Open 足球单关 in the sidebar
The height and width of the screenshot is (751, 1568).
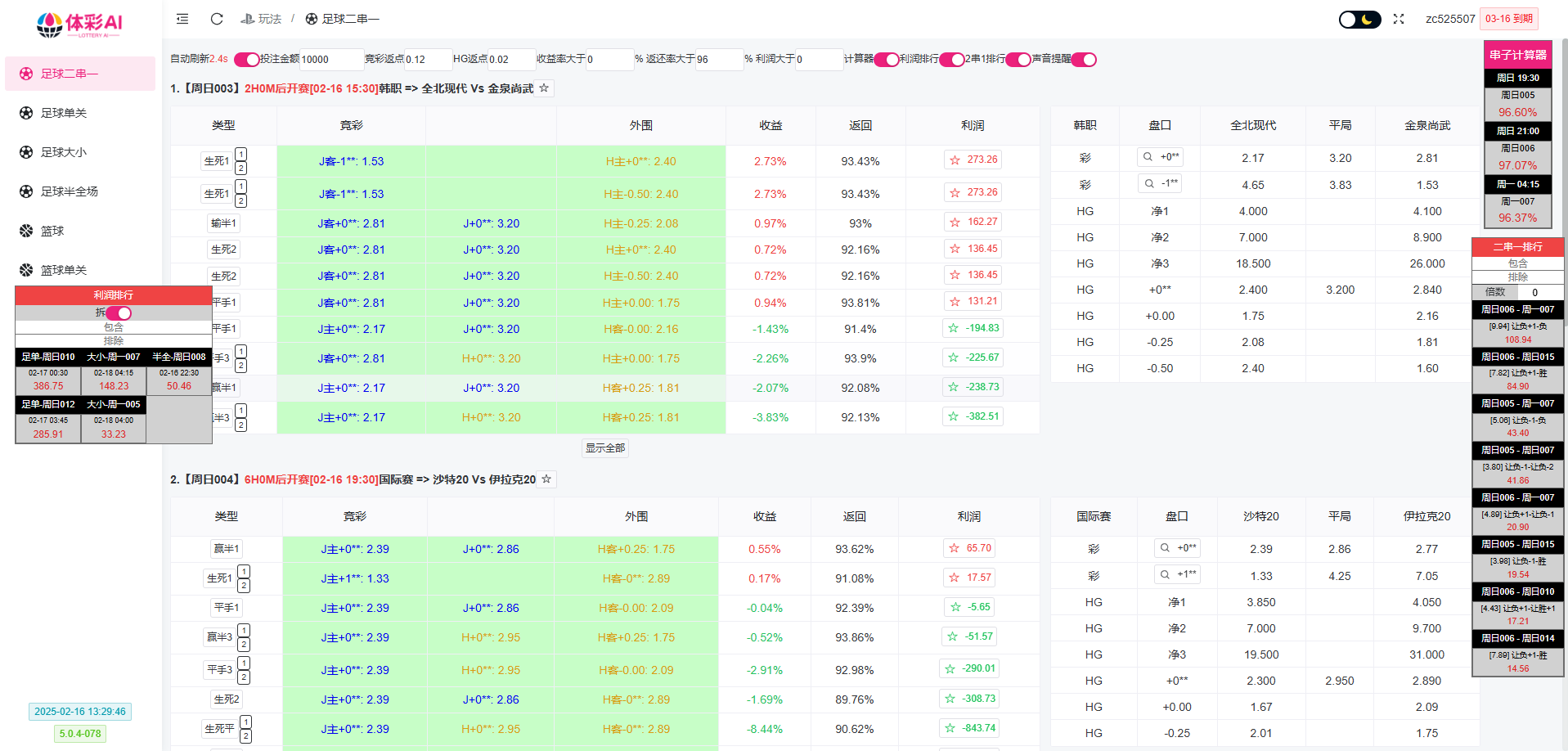(64, 113)
